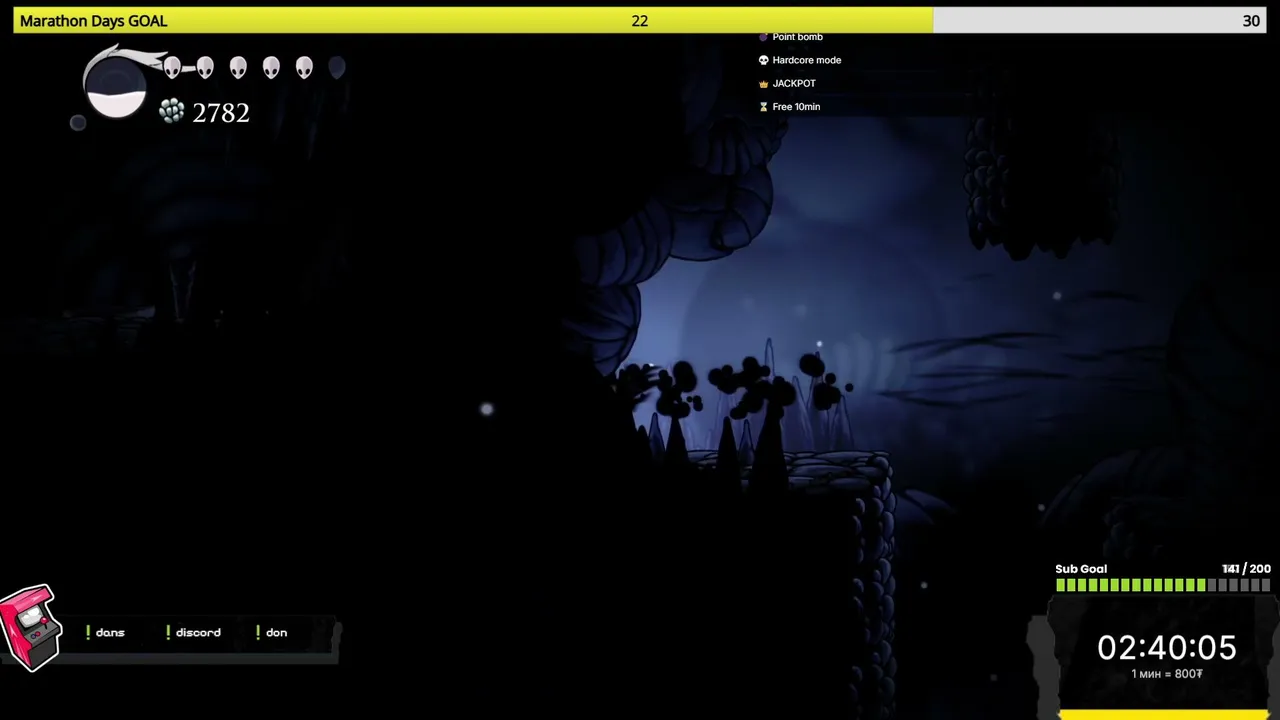
Task: Click the Hardcore mode label
Action: [807, 60]
